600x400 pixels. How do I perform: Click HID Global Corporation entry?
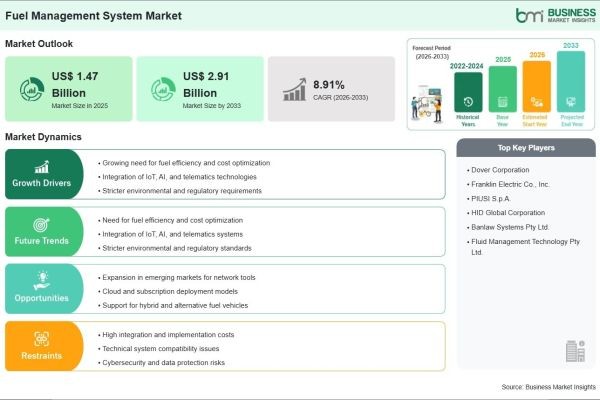tap(506, 212)
